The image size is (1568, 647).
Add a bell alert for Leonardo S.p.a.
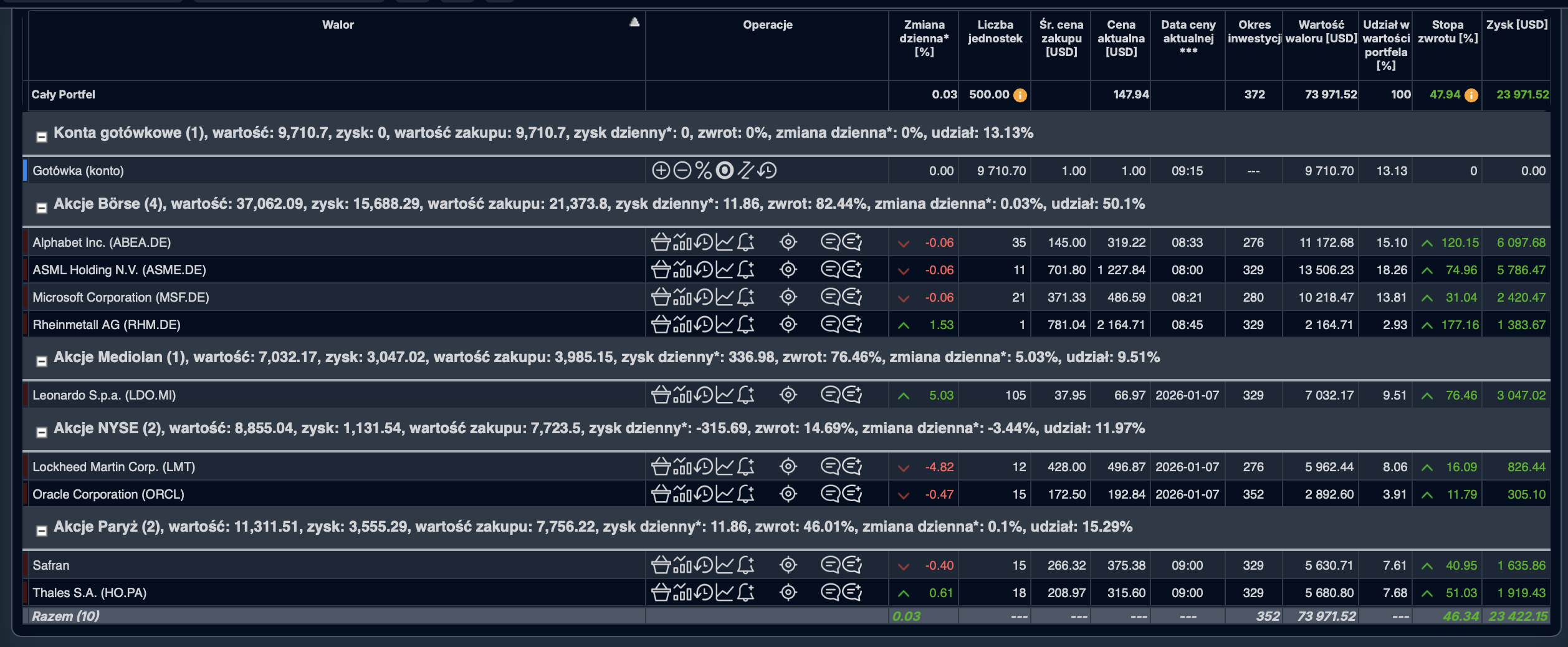[746, 395]
